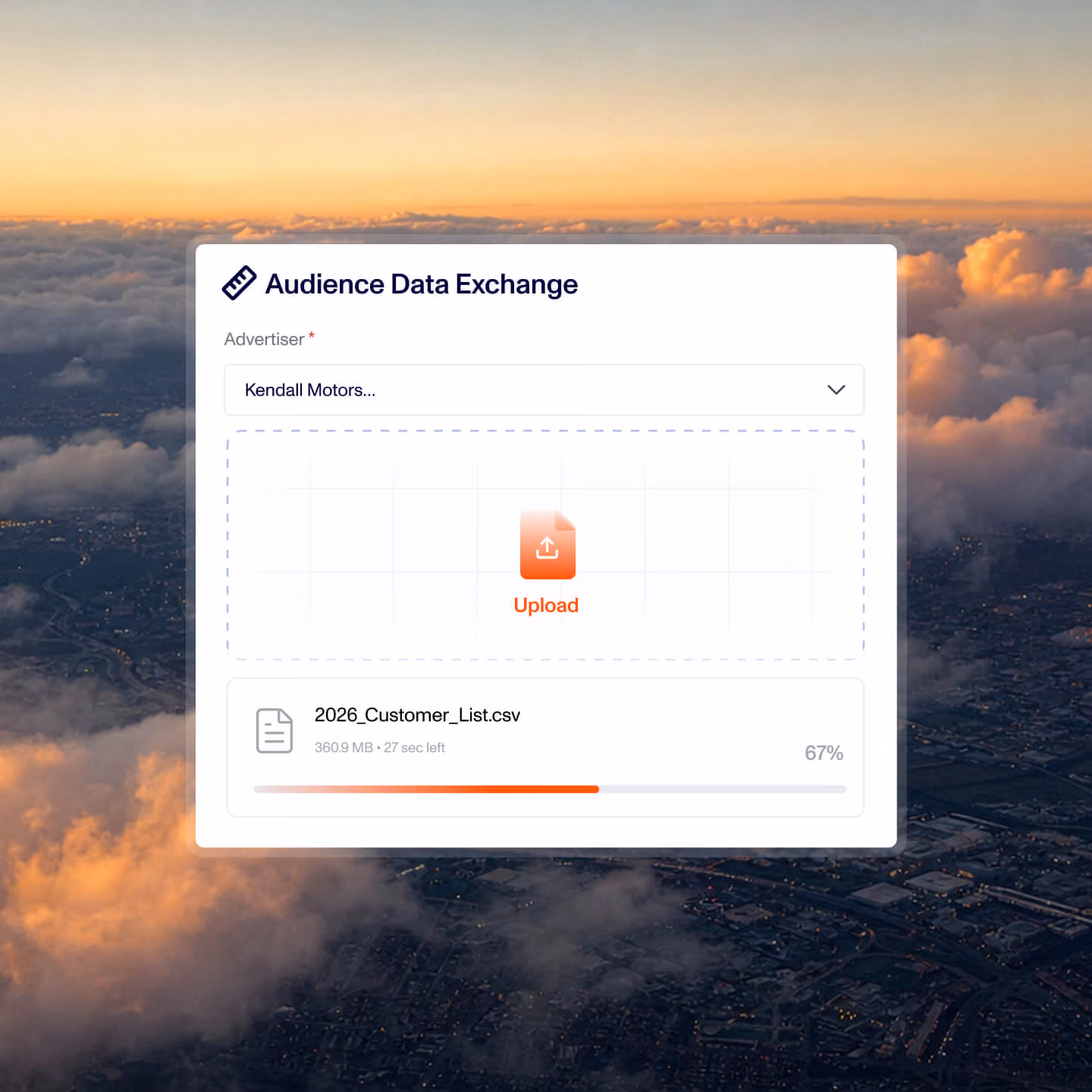
Task: Click the orange Upload label
Action: [x=546, y=605]
